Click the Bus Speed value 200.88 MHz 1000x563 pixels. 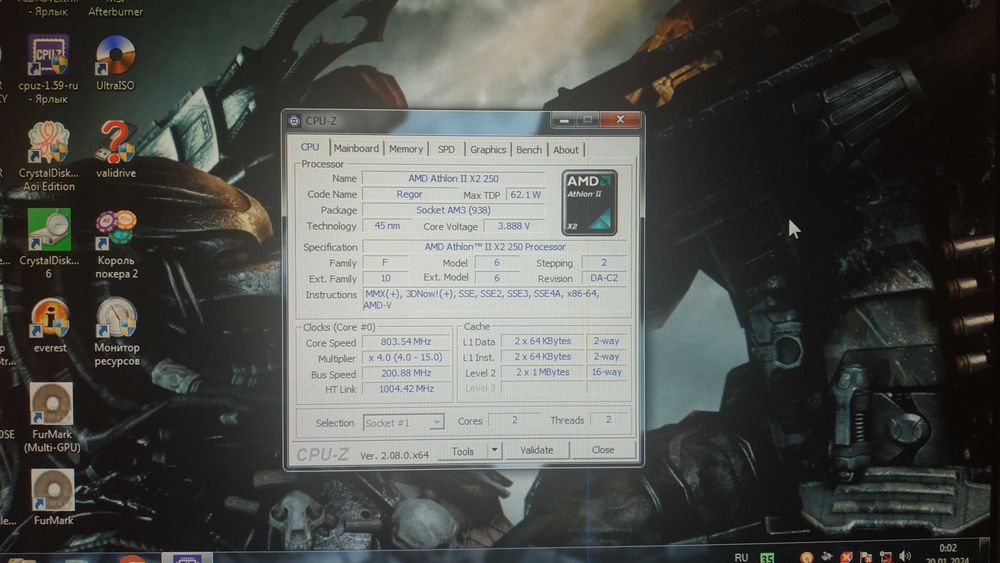pyautogui.click(x=406, y=373)
